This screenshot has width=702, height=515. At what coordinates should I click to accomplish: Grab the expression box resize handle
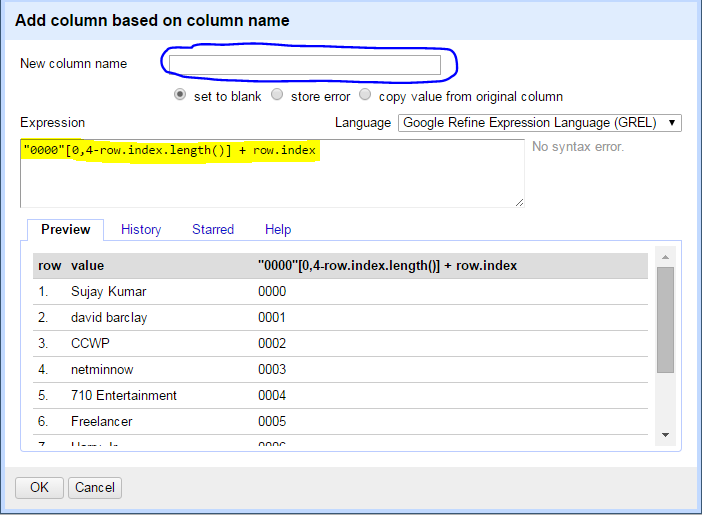[519, 203]
